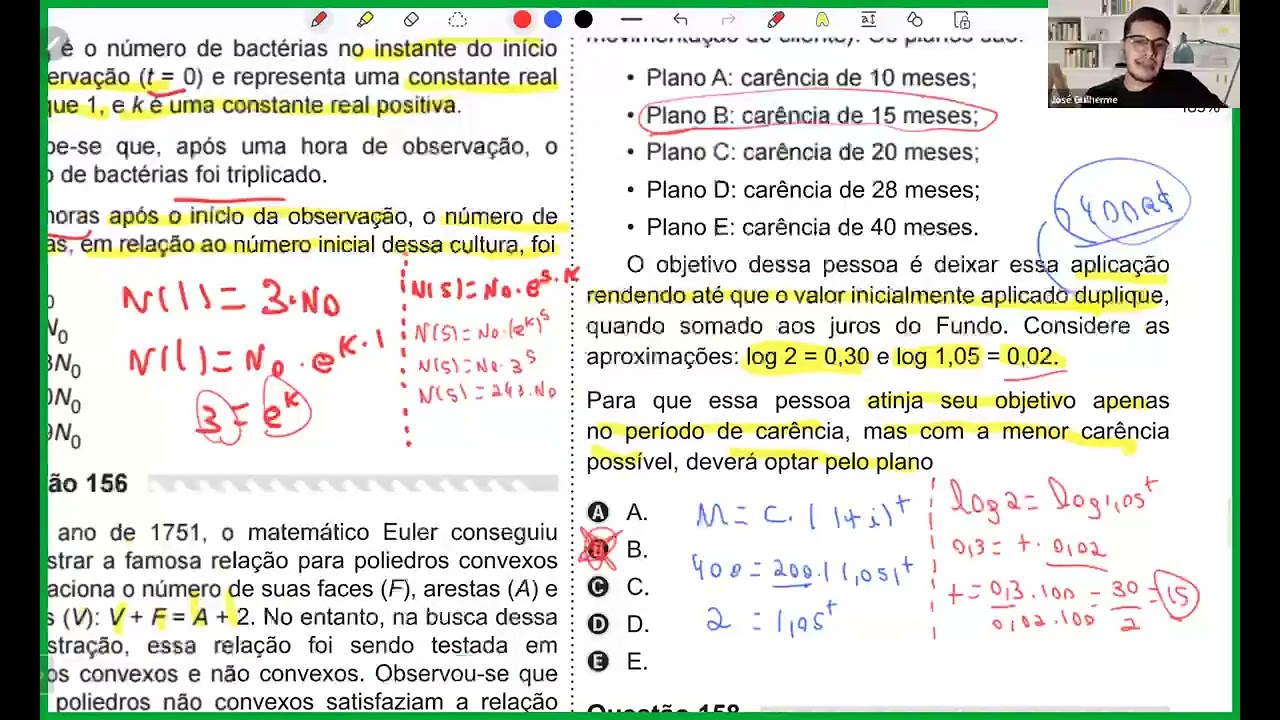The width and height of the screenshot is (1280, 720).
Task: Open the shapes tool
Action: coord(915,19)
